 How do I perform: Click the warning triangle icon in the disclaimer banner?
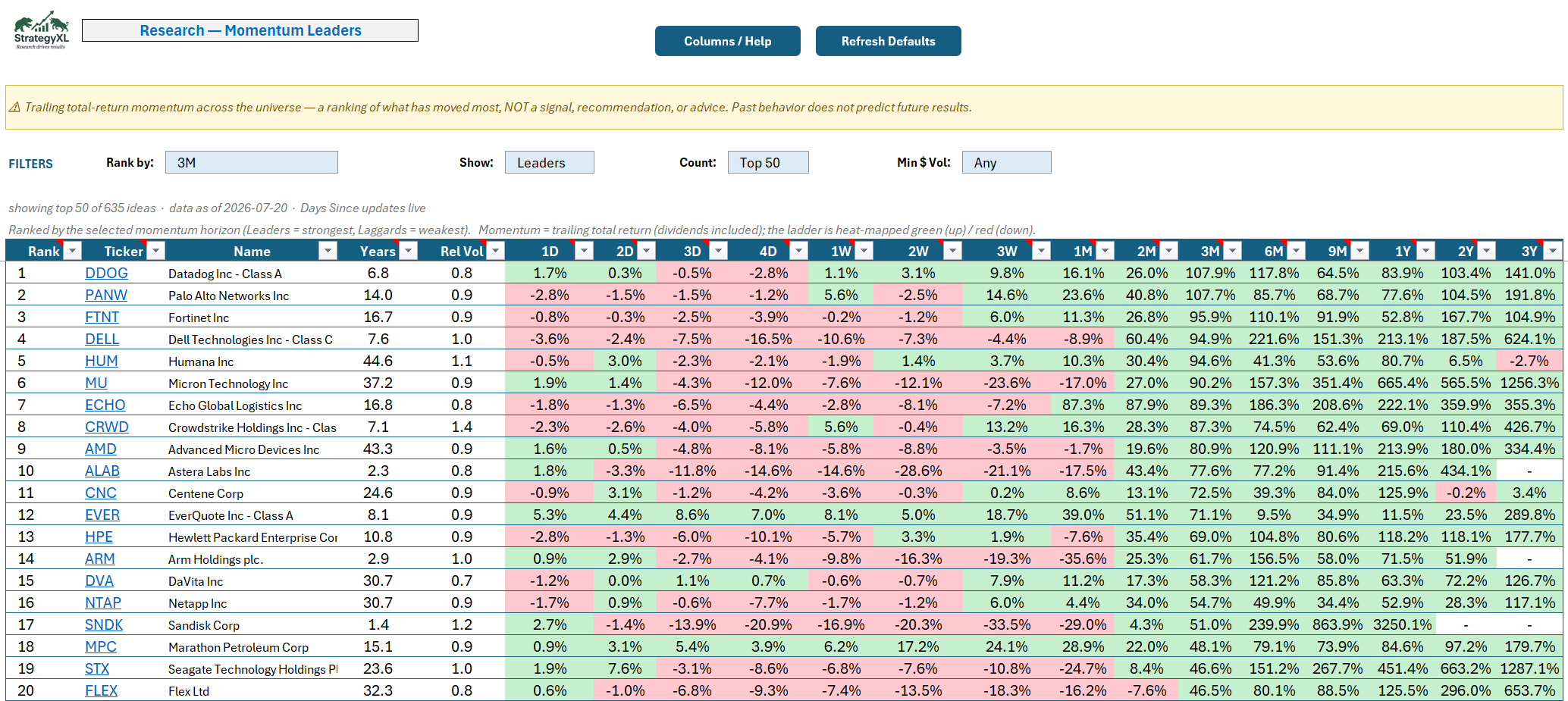click(14, 107)
